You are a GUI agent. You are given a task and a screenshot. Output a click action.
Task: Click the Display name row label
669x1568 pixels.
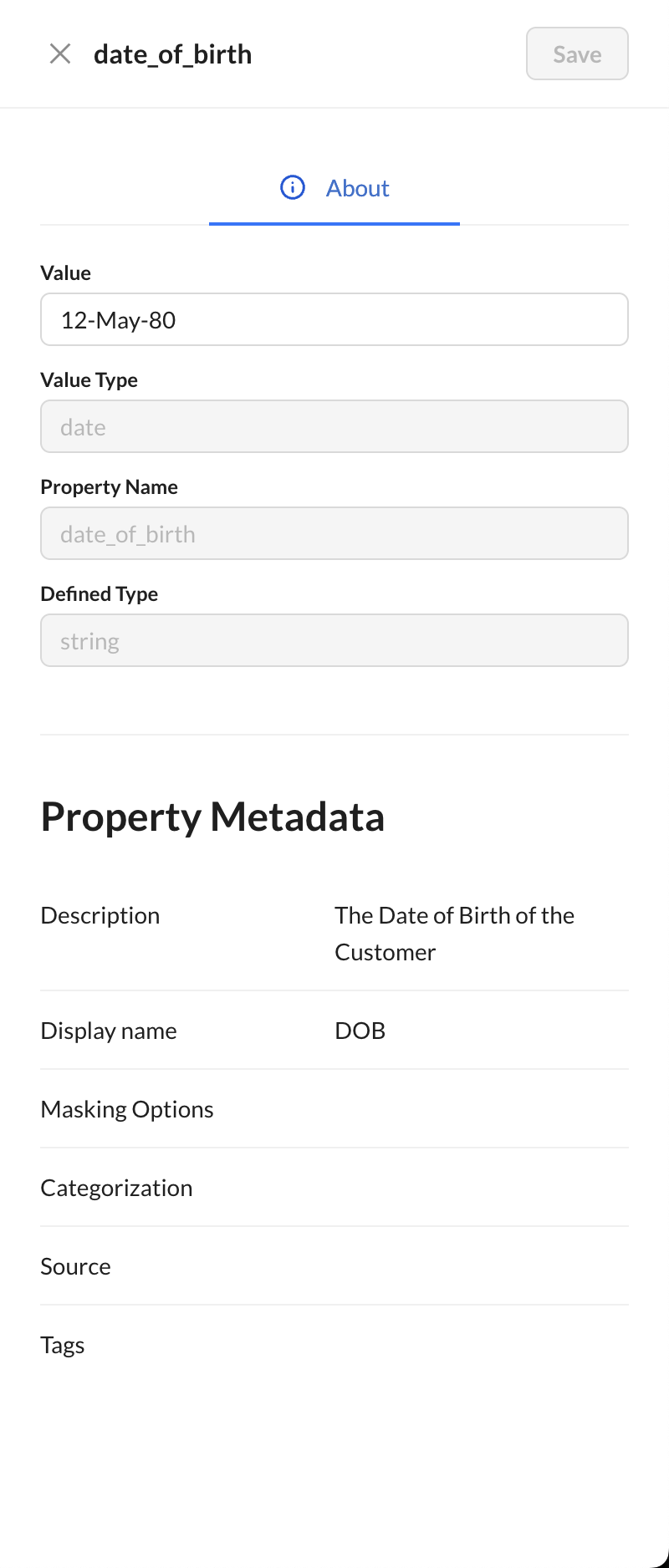(x=109, y=1031)
